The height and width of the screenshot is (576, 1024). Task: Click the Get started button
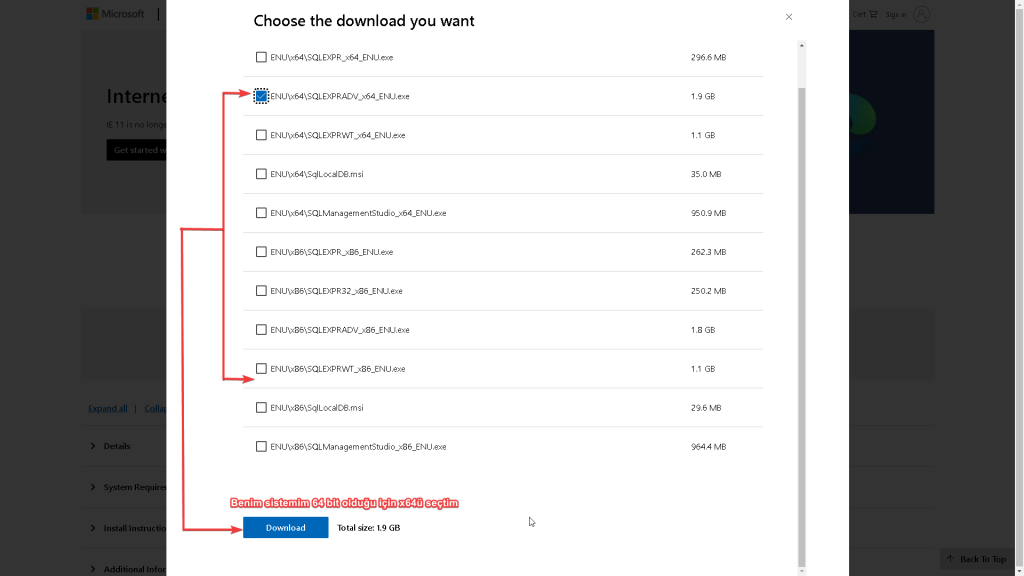pyautogui.click(x=136, y=150)
